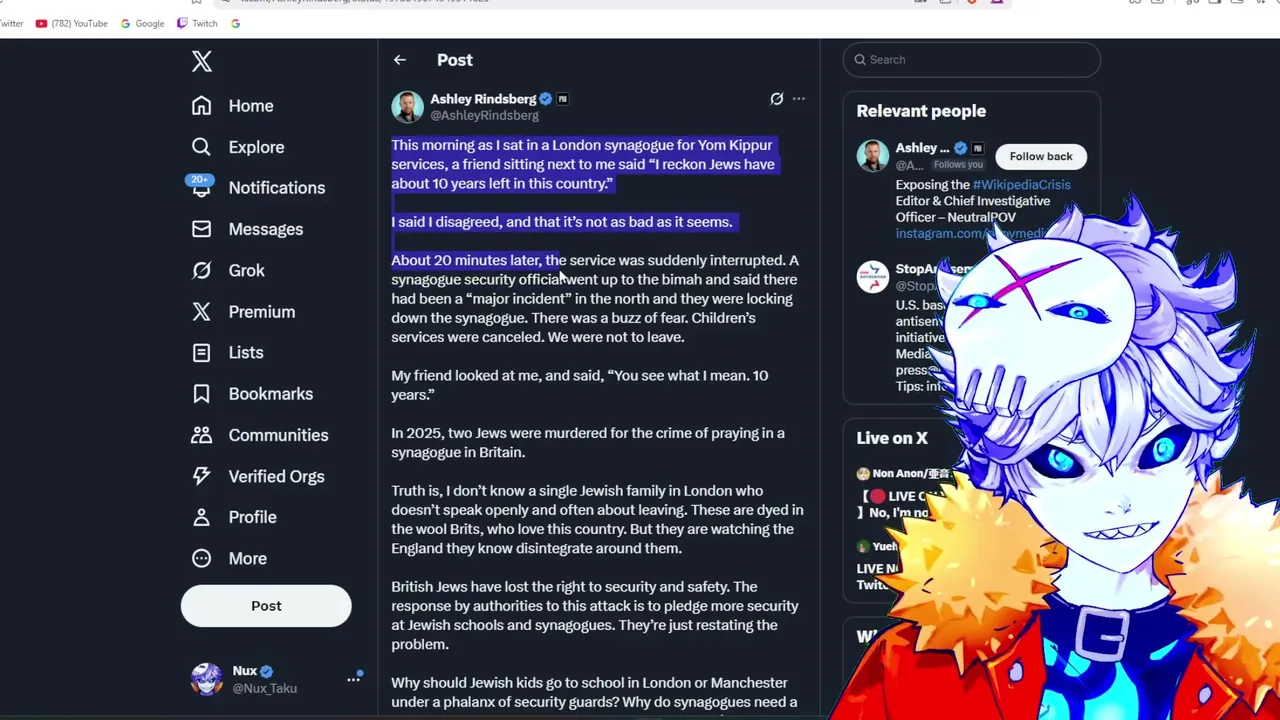
Task: Open the post's three-dot more menu
Action: point(799,99)
